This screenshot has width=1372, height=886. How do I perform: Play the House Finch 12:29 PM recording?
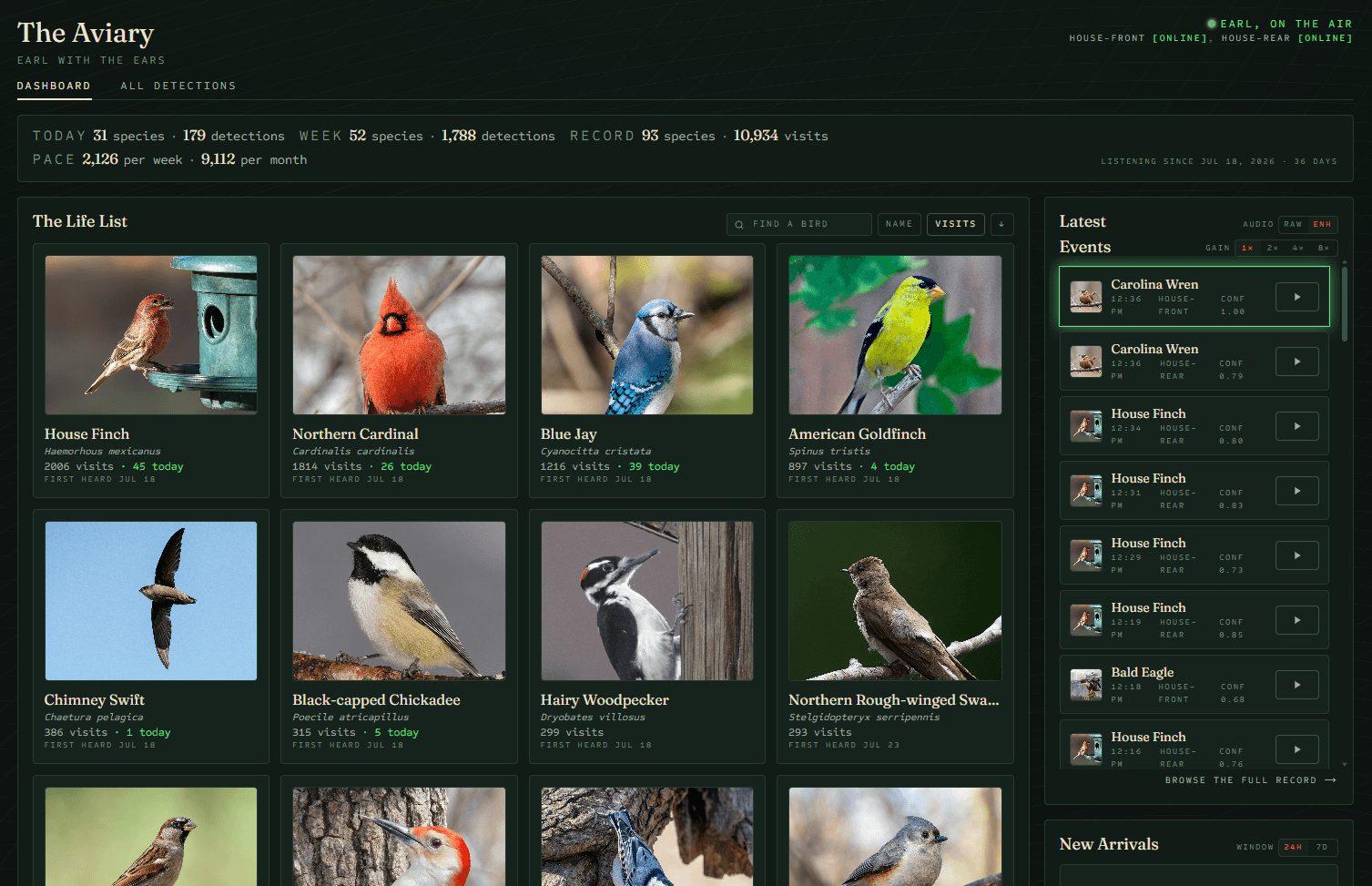(1296, 555)
